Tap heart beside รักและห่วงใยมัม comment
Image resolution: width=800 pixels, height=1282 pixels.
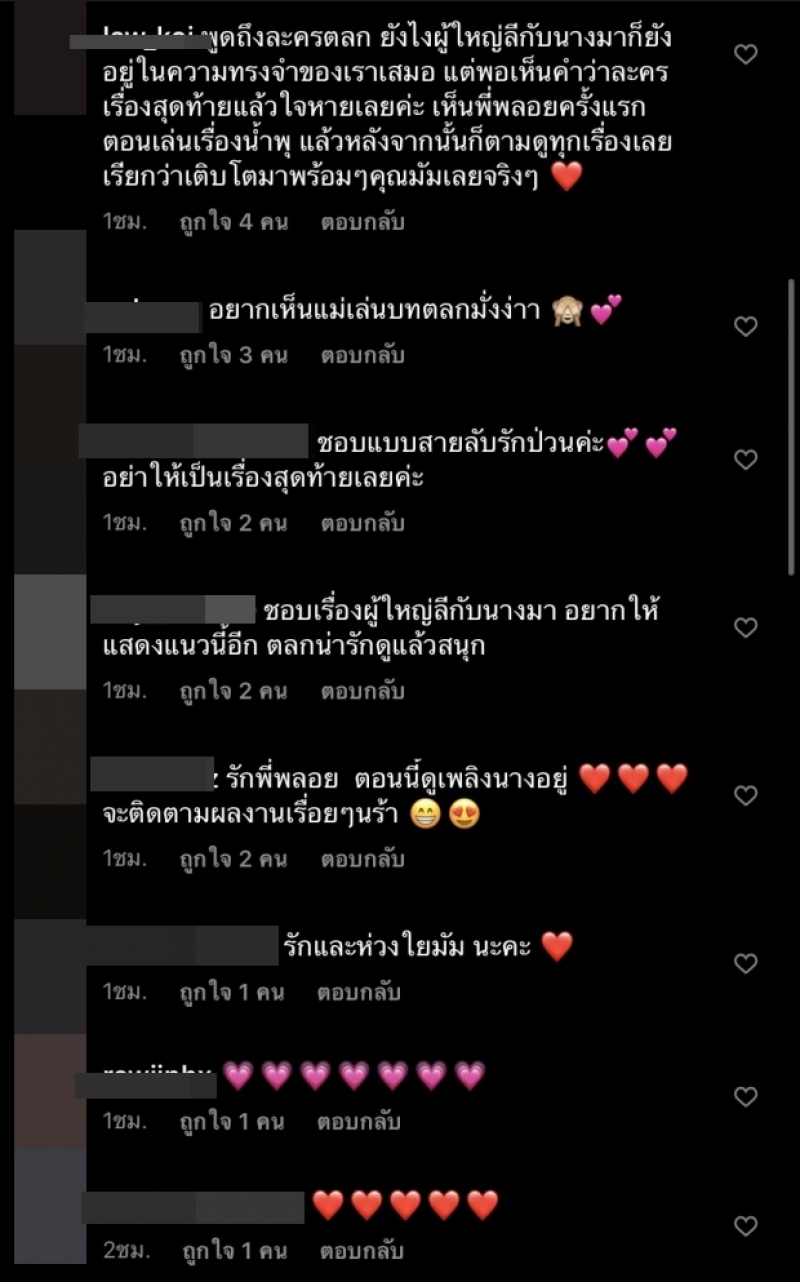tap(746, 963)
